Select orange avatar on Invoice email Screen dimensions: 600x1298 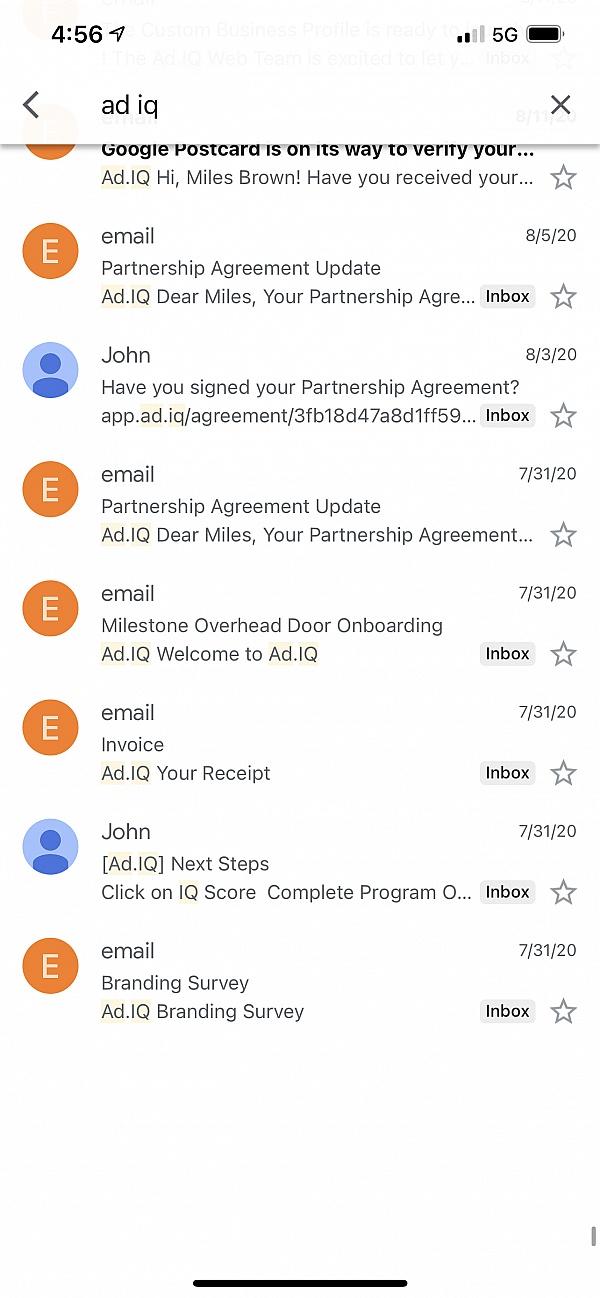50,727
